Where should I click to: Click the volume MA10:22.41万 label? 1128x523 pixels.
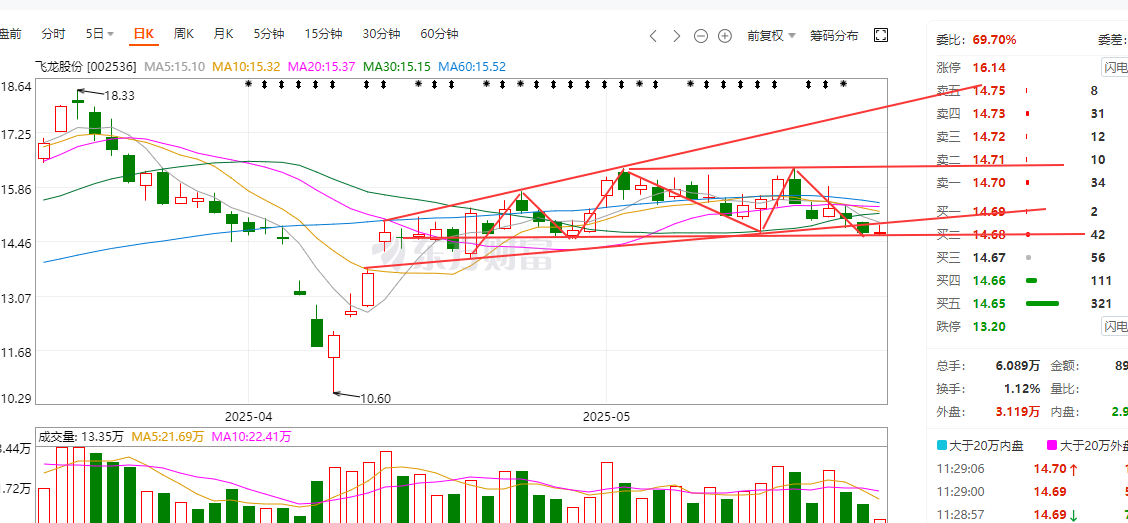[250, 437]
